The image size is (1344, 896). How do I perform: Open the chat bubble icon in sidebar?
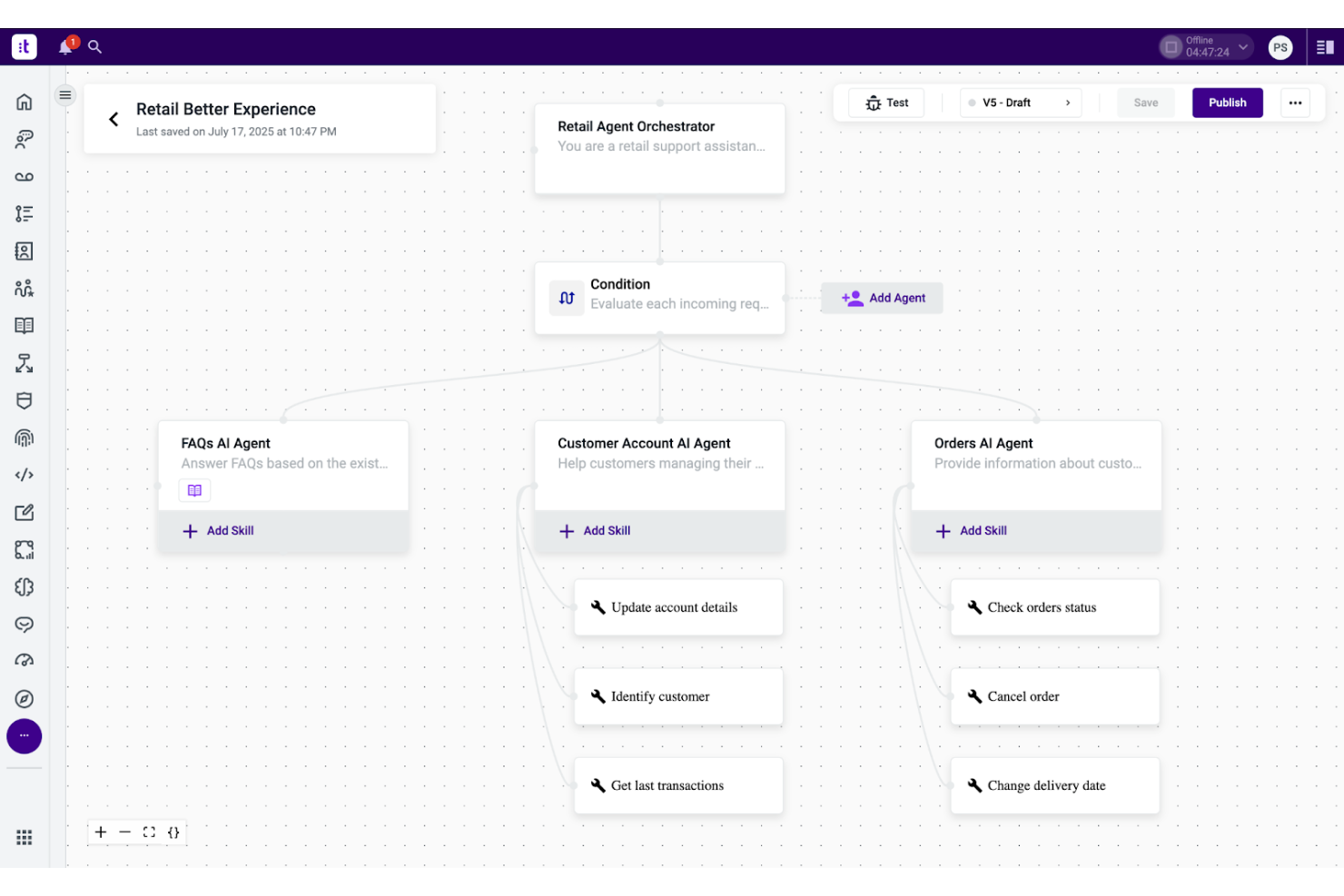point(25,625)
